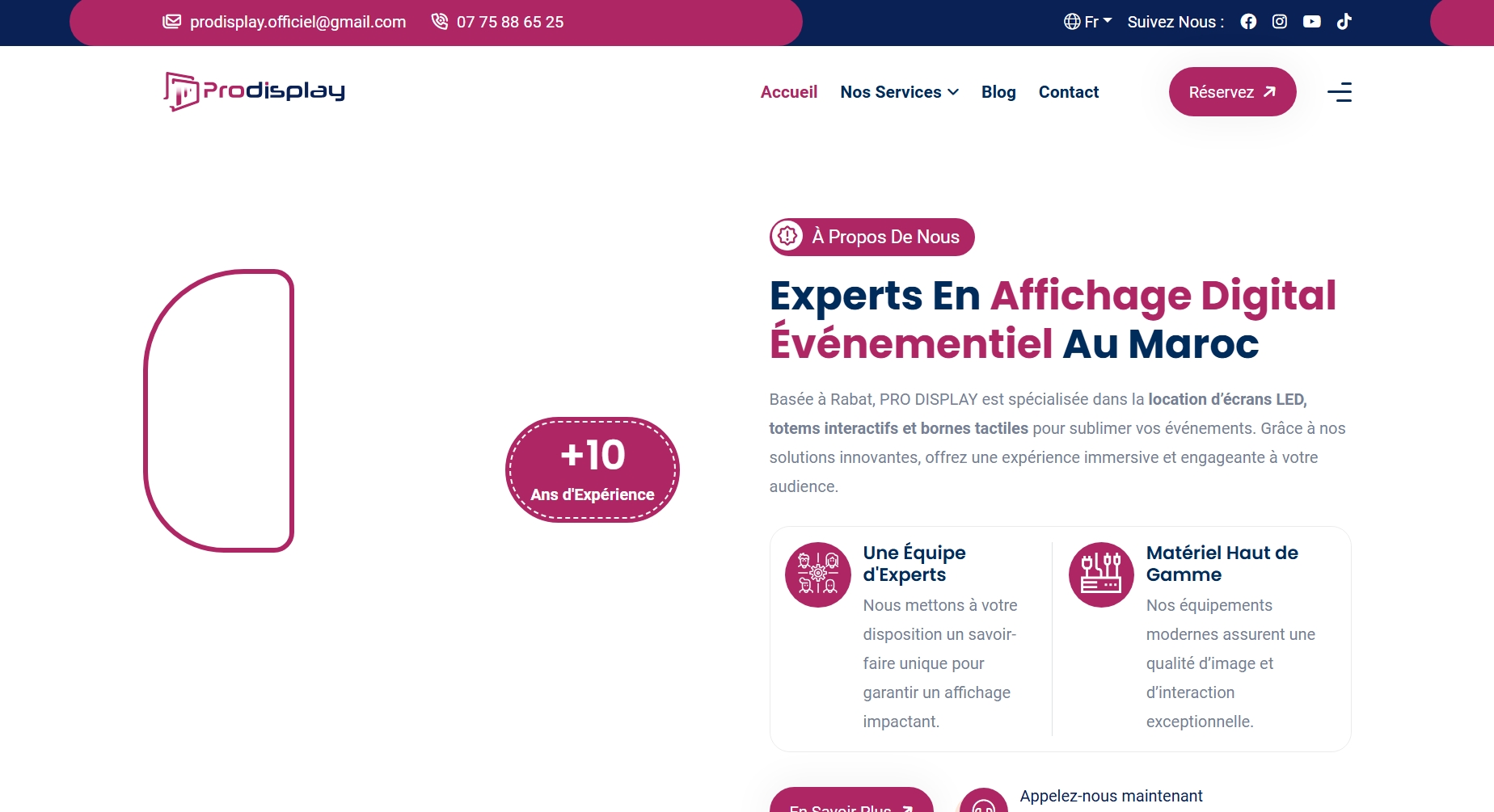The image size is (1494, 812).
Task: Expand the Fr language dropdown
Action: (x=1098, y=22)
